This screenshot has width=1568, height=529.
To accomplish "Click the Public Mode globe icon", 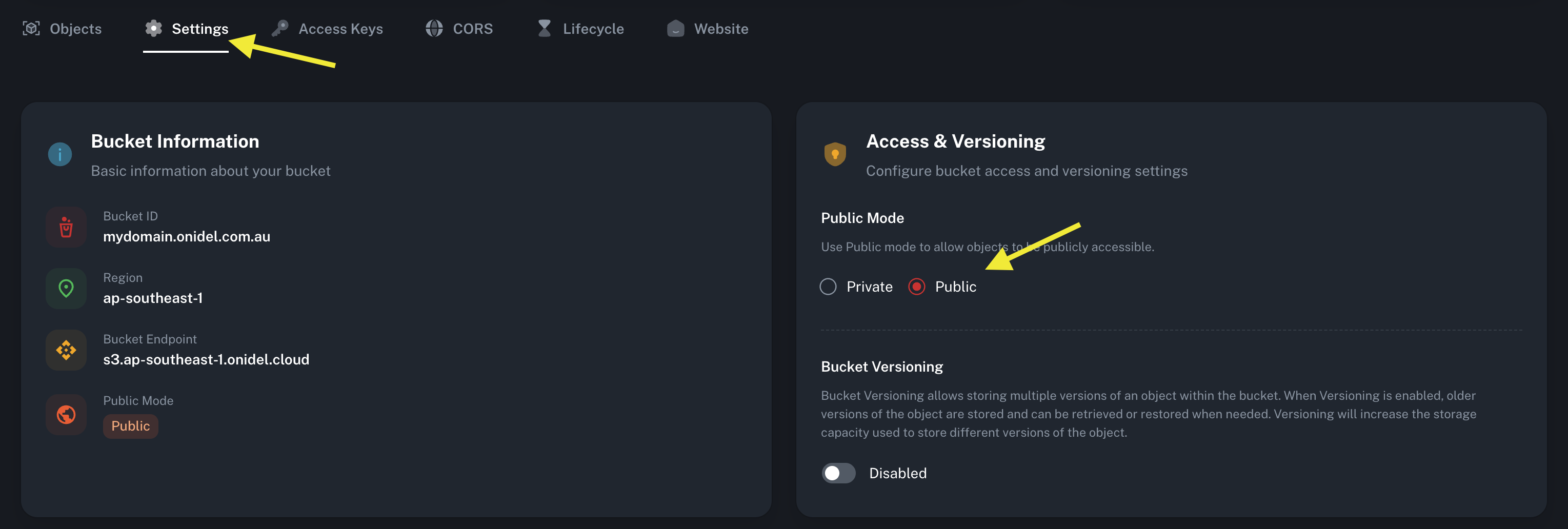I will (66, 415).
